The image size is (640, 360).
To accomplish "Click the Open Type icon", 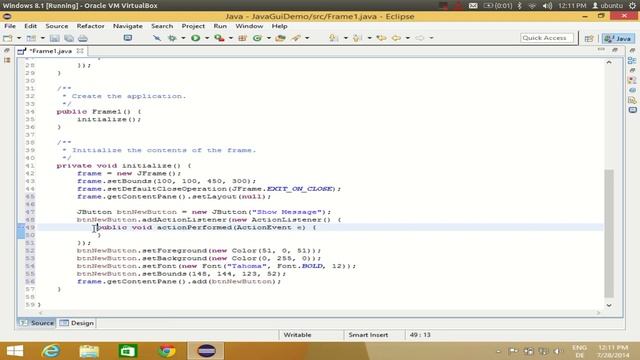I will [280, 38].
